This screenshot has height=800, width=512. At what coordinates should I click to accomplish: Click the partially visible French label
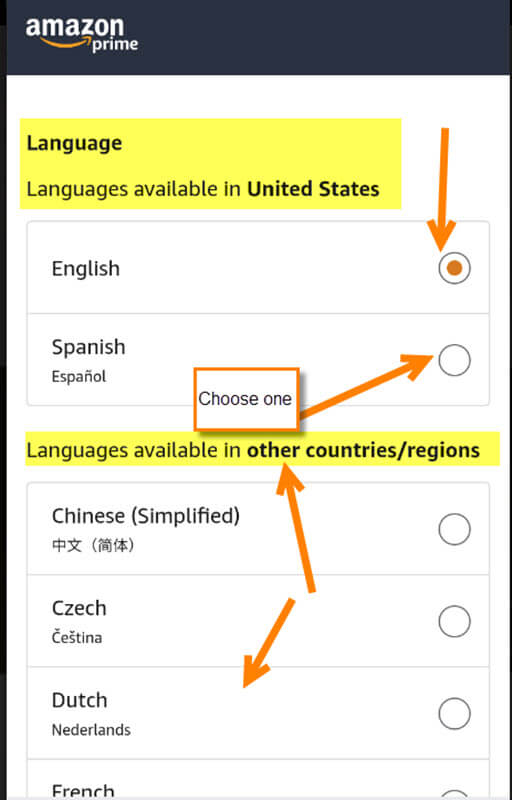[83, 791]
